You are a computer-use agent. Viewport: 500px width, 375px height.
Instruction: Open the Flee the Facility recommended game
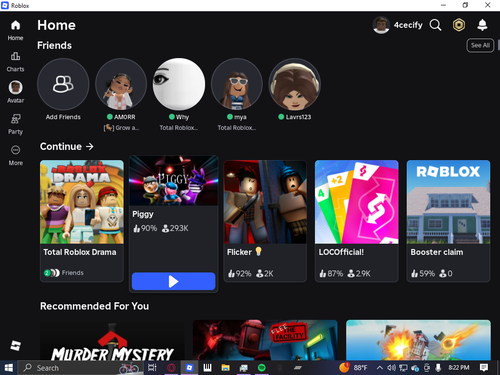[265, 340]
